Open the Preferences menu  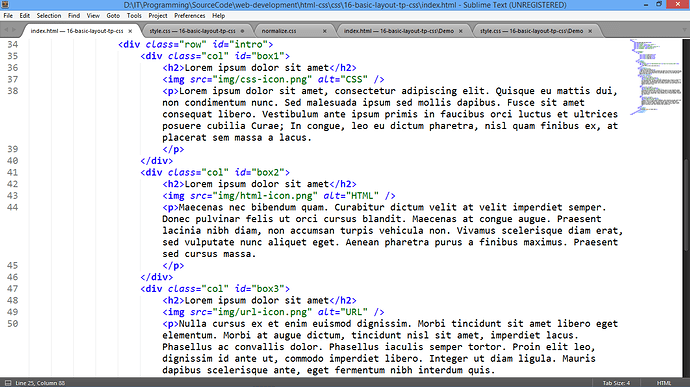pyautogui.click(x=190, y=15)
